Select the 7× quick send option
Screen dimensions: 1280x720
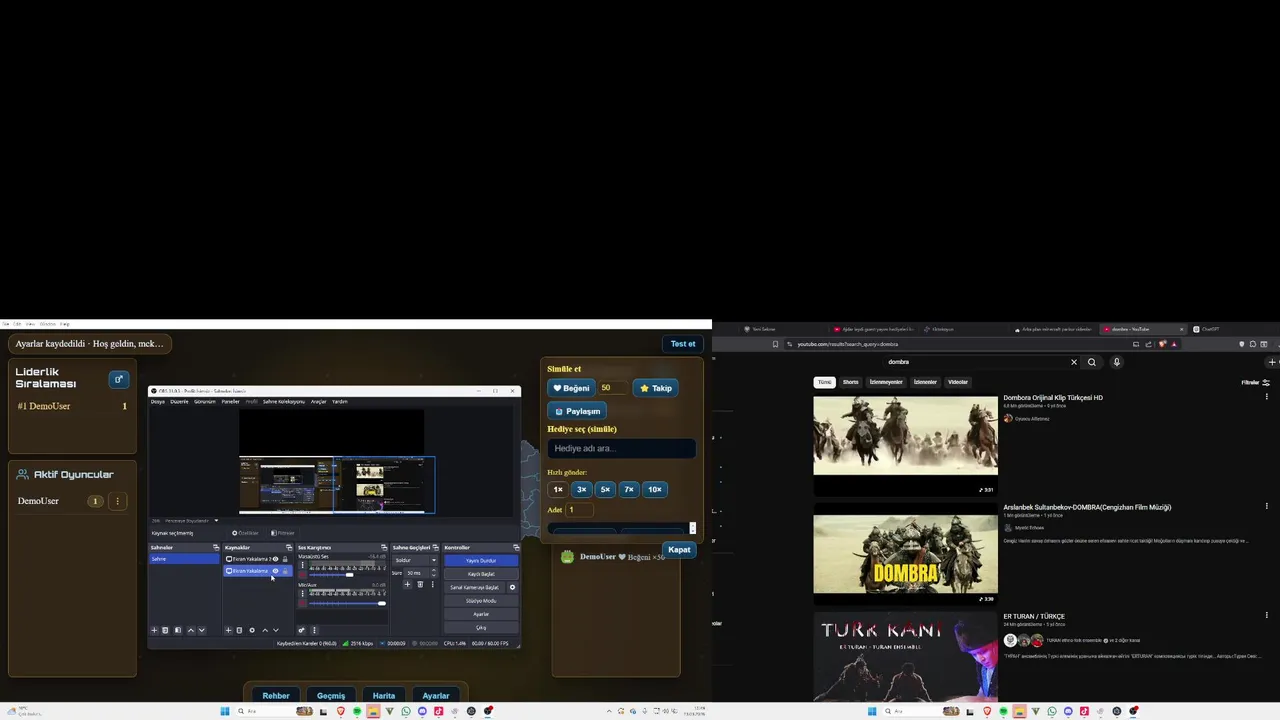click(629, 489)
